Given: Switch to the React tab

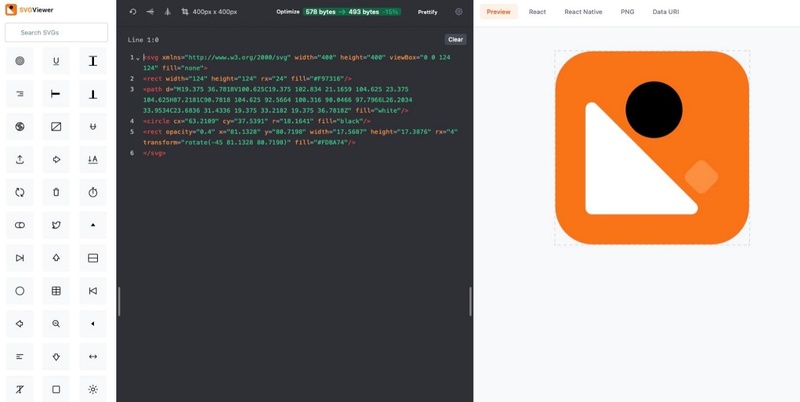Looking at the screenshot, I should (537, 12).
